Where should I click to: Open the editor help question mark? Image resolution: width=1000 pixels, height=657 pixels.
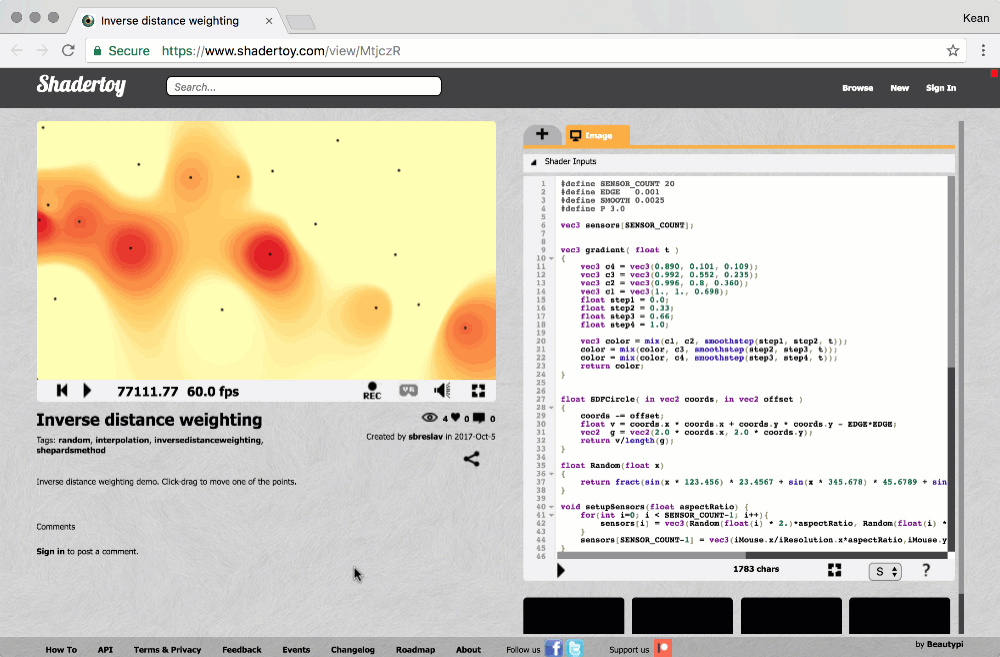[x=926, y=570]
